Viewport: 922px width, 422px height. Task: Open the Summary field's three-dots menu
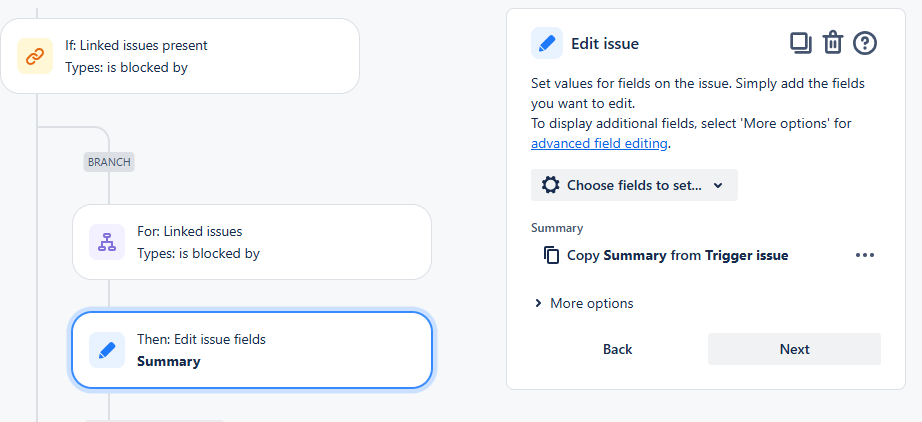(x=865, y=255)
